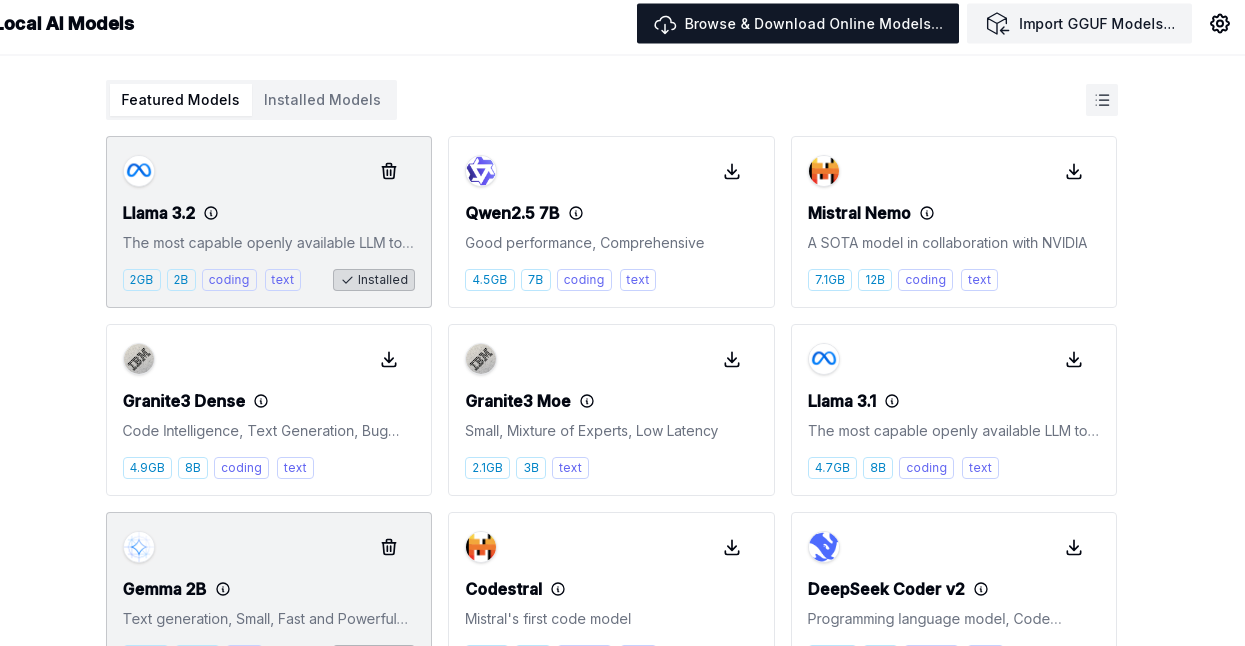Show info for Llama 3.2
This screenshot has height=646, width=1245.
click(211, 213)
